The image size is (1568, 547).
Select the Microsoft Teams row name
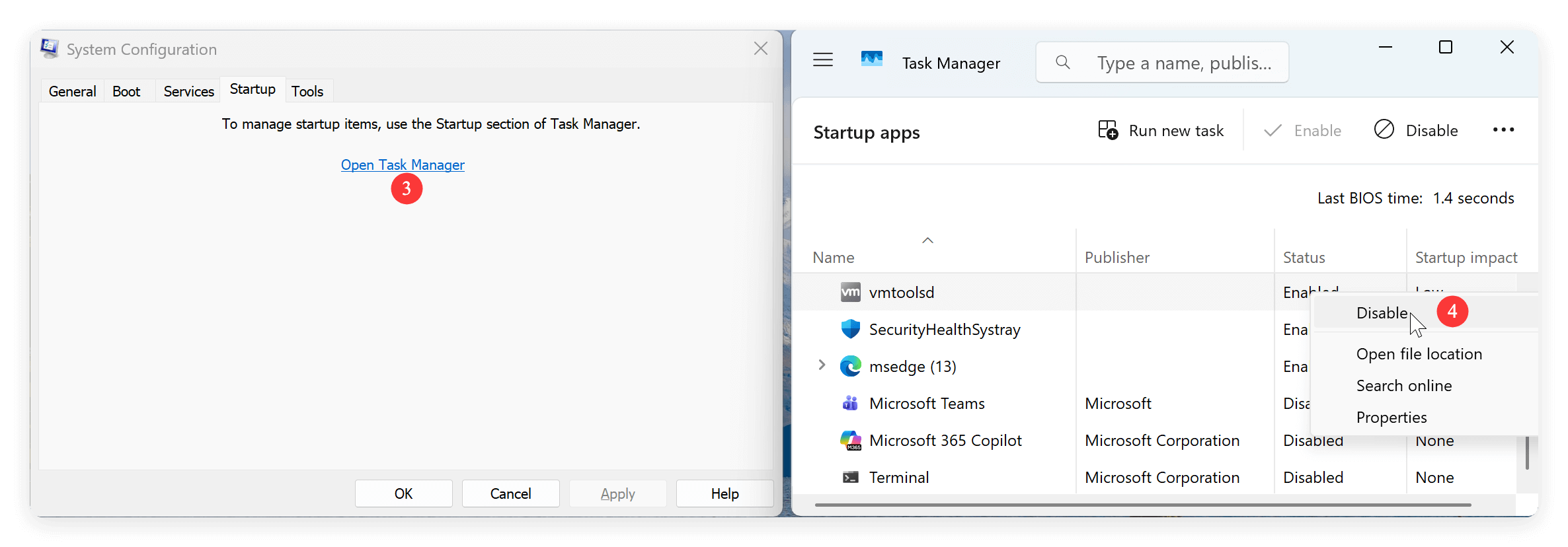tap(927, 404)
